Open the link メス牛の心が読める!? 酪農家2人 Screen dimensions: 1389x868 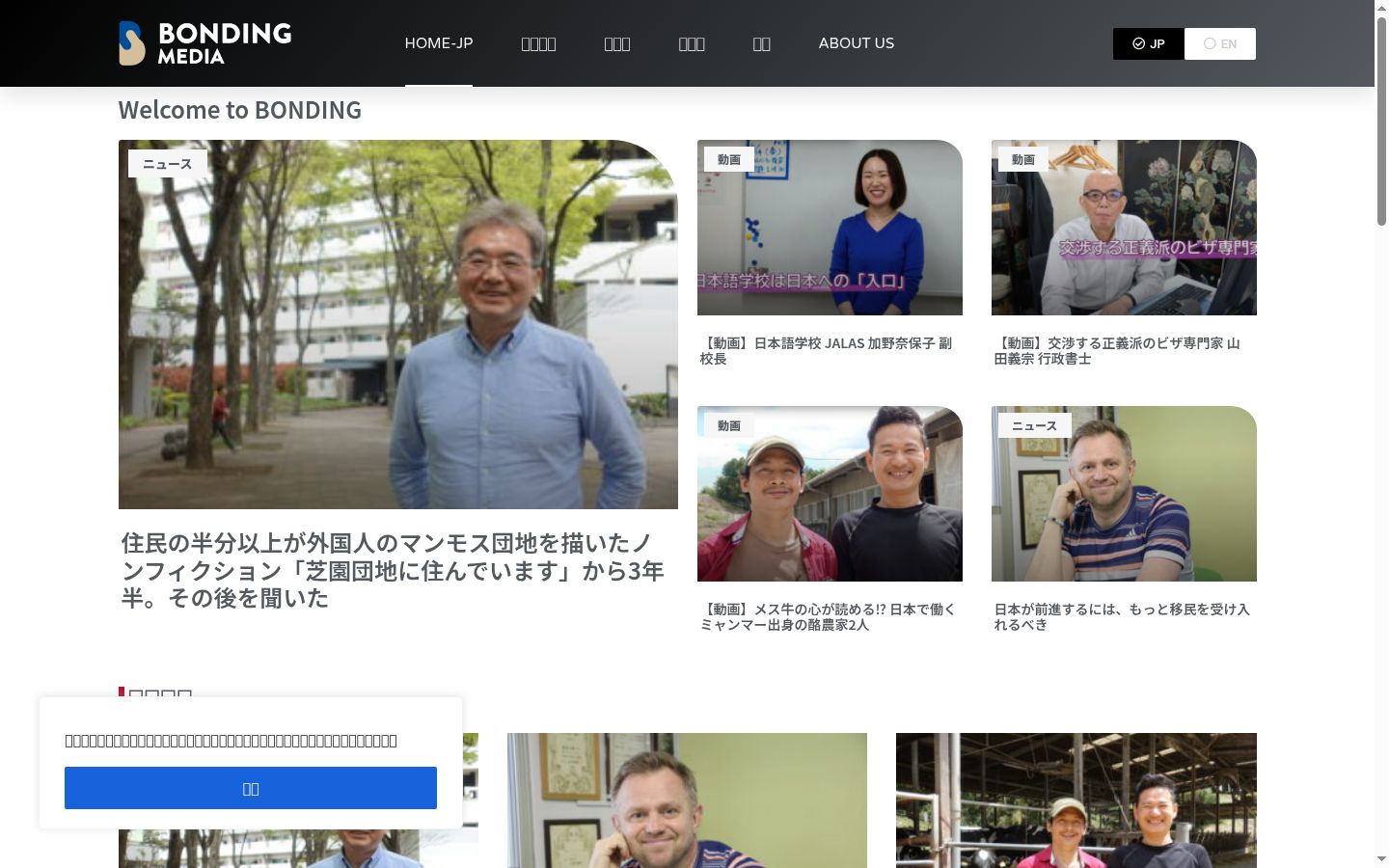(828, 617)
